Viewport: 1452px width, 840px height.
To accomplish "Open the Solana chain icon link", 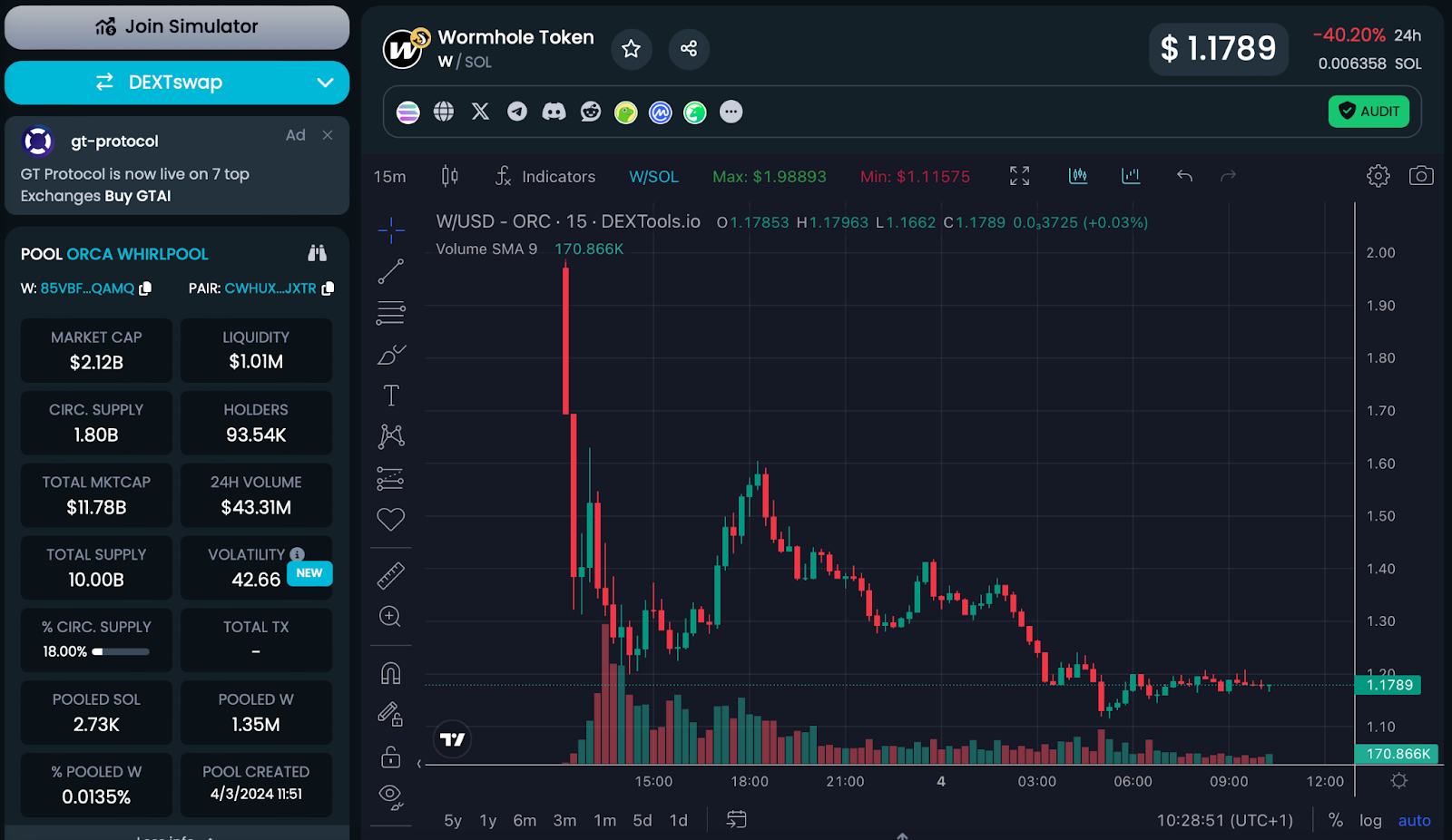I will 408,112.
